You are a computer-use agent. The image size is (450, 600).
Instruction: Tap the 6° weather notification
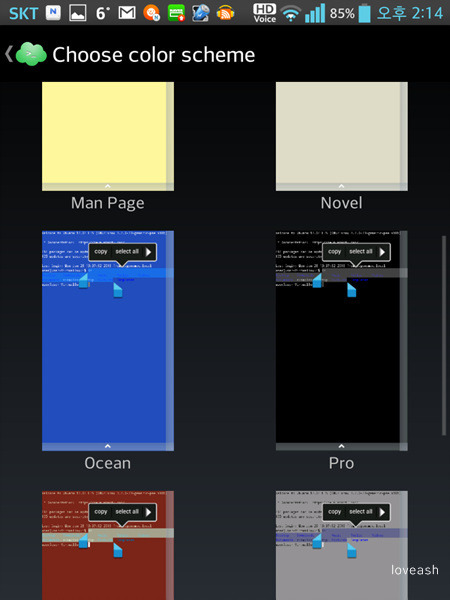point(103,13)
